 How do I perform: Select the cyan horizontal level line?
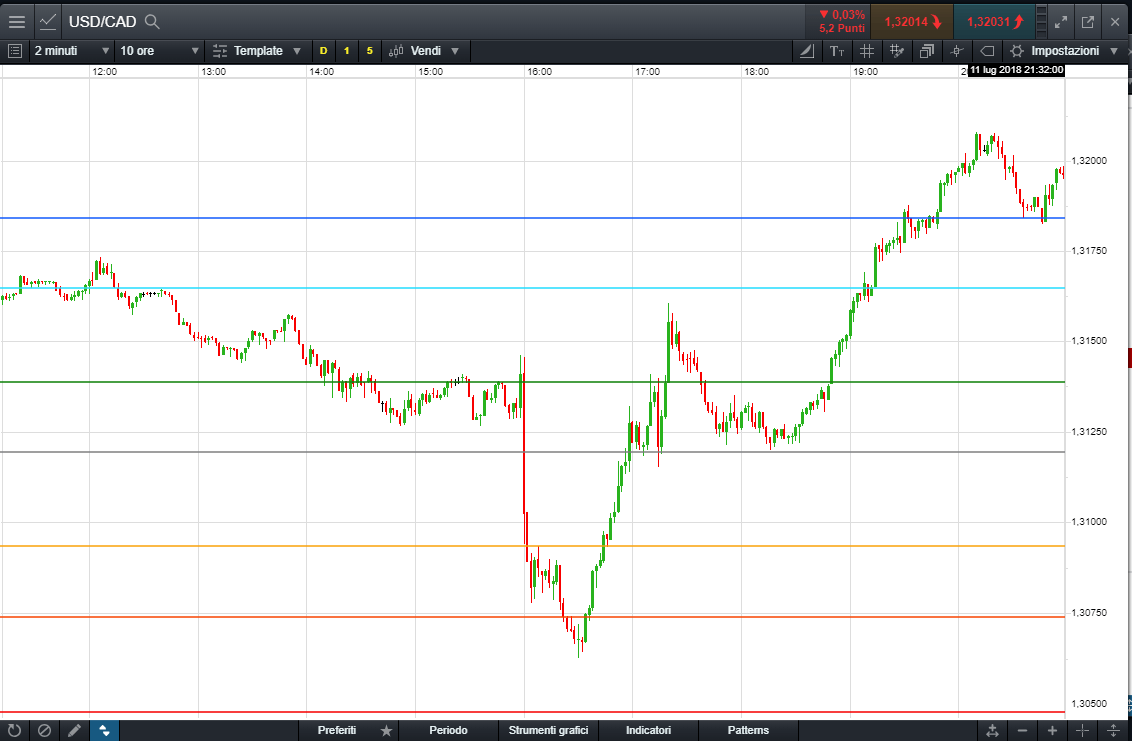point(532,287)
